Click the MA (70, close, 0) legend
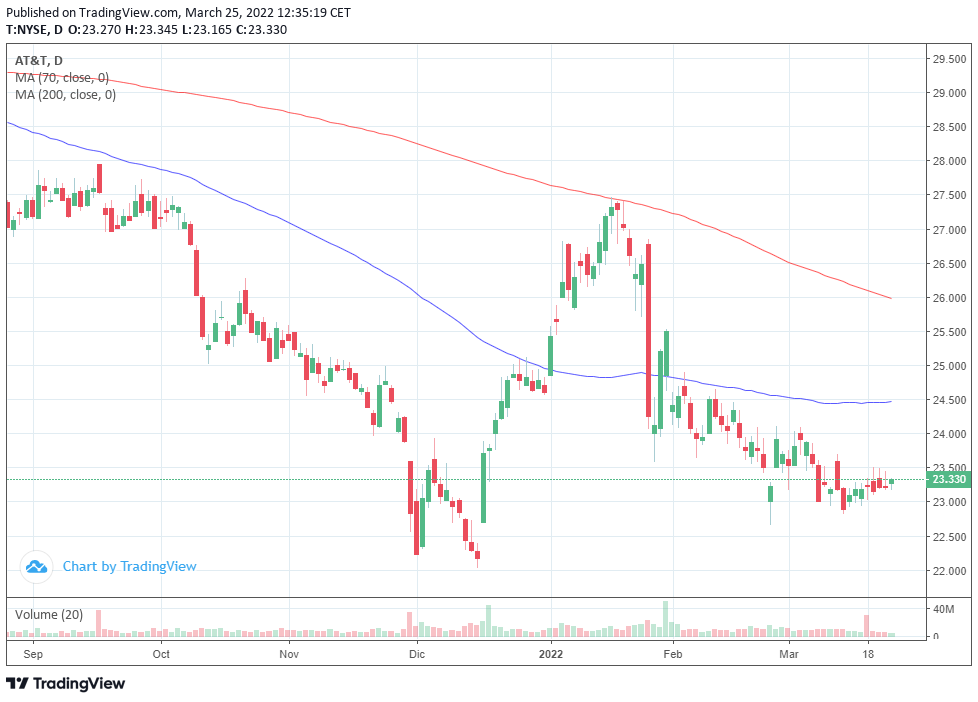Screen dimensions: 978x702 click(62, 78)
